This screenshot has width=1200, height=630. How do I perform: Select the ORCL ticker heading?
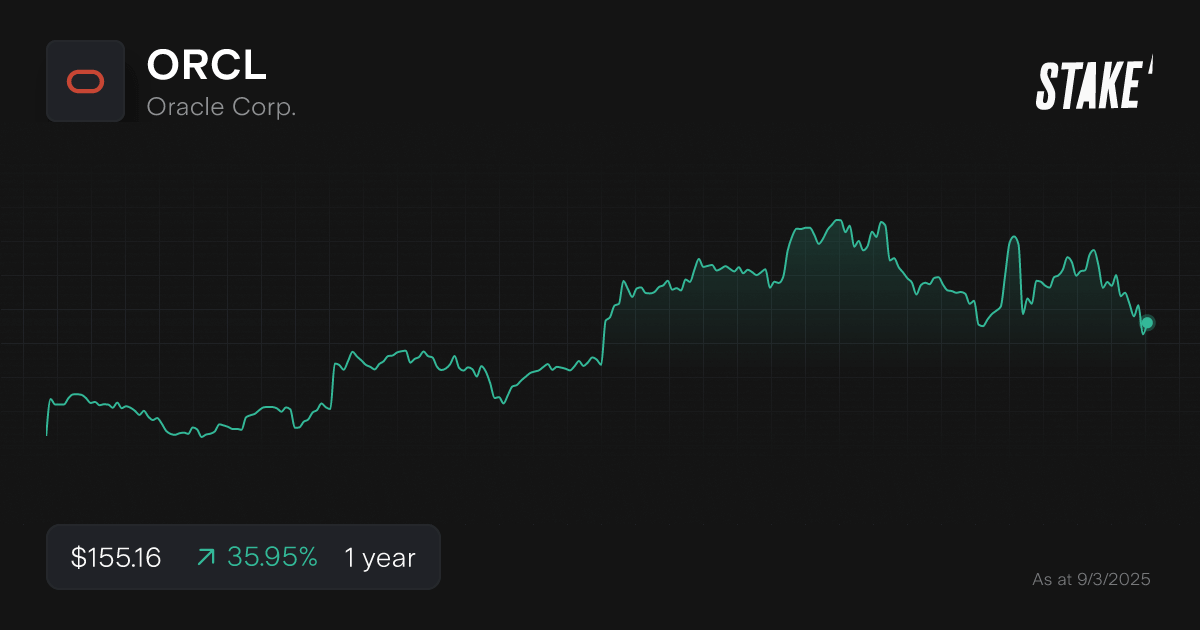click(206, 67)
